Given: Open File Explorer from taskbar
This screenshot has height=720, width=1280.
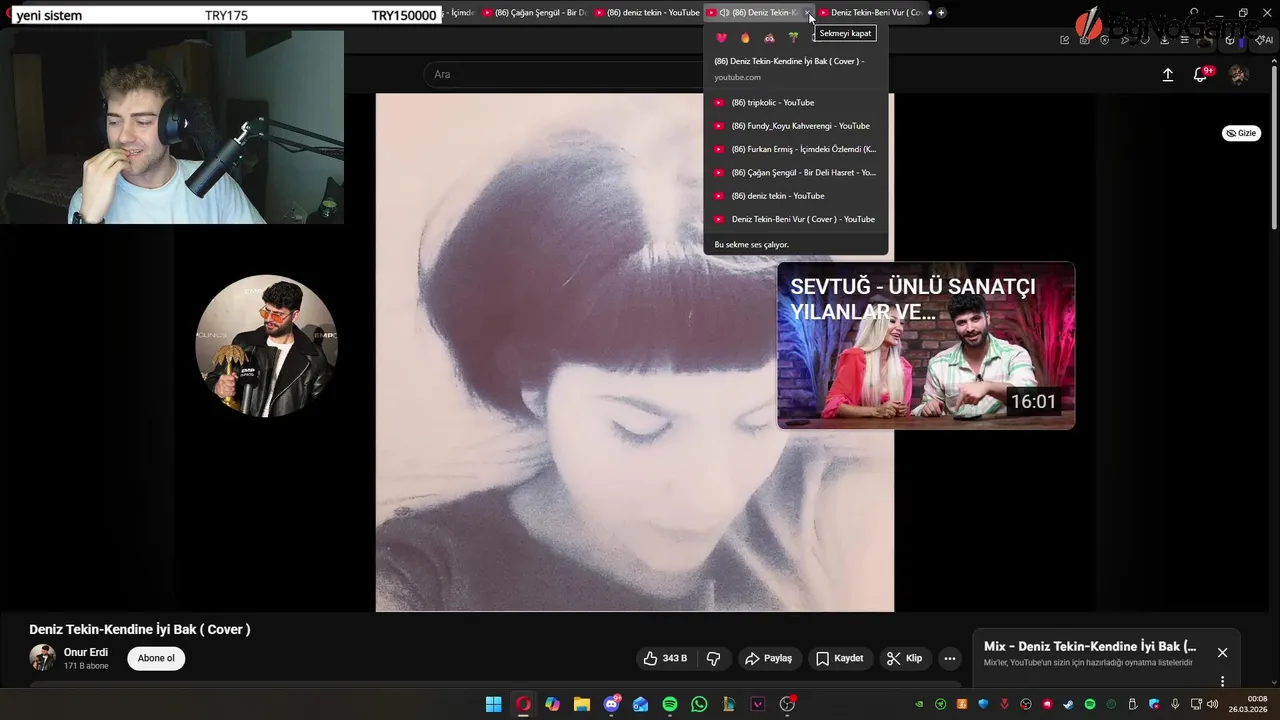Looking at the screenshot, I should 581,704.
